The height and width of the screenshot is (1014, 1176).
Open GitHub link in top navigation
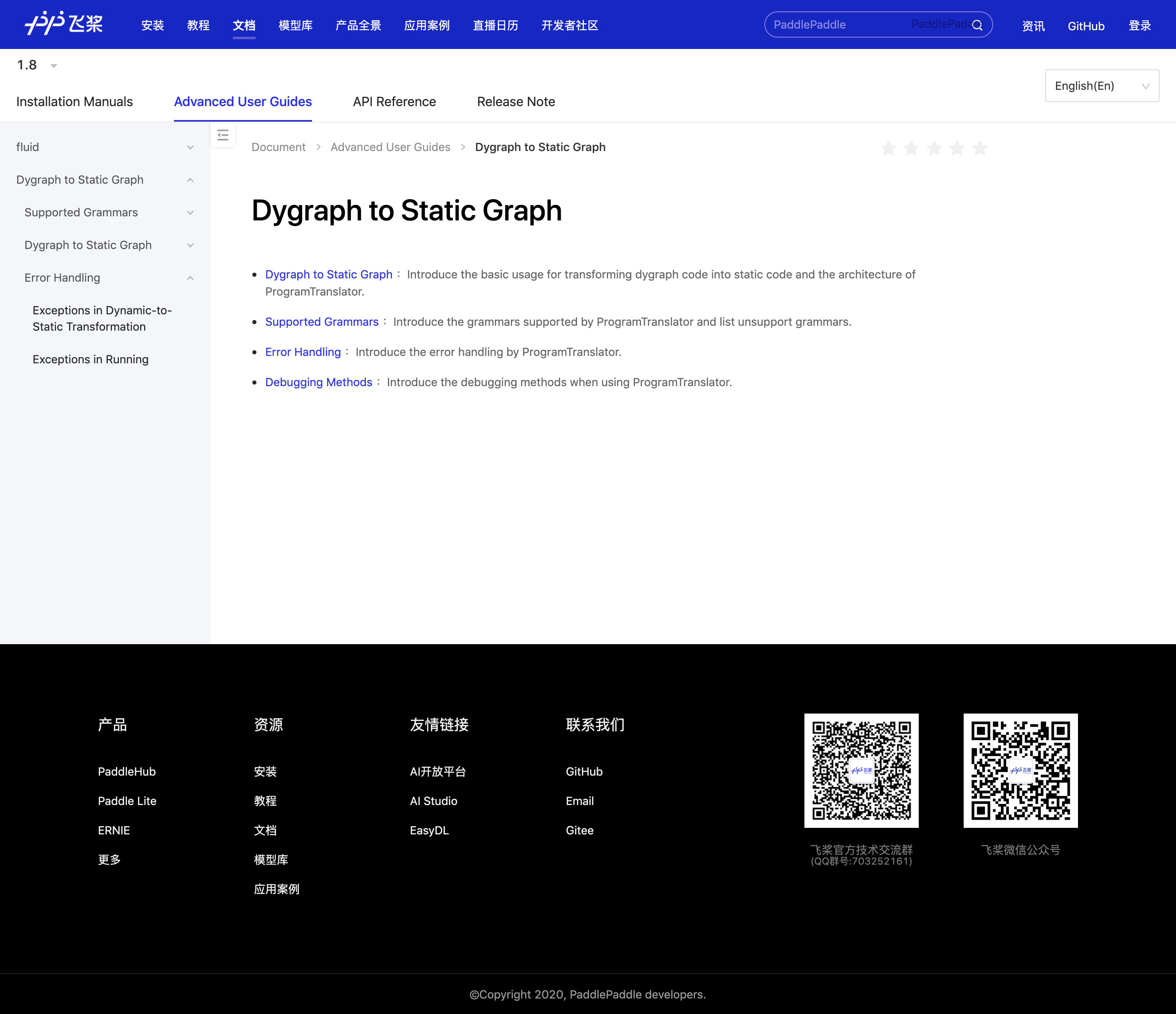tap(1085, 26)
